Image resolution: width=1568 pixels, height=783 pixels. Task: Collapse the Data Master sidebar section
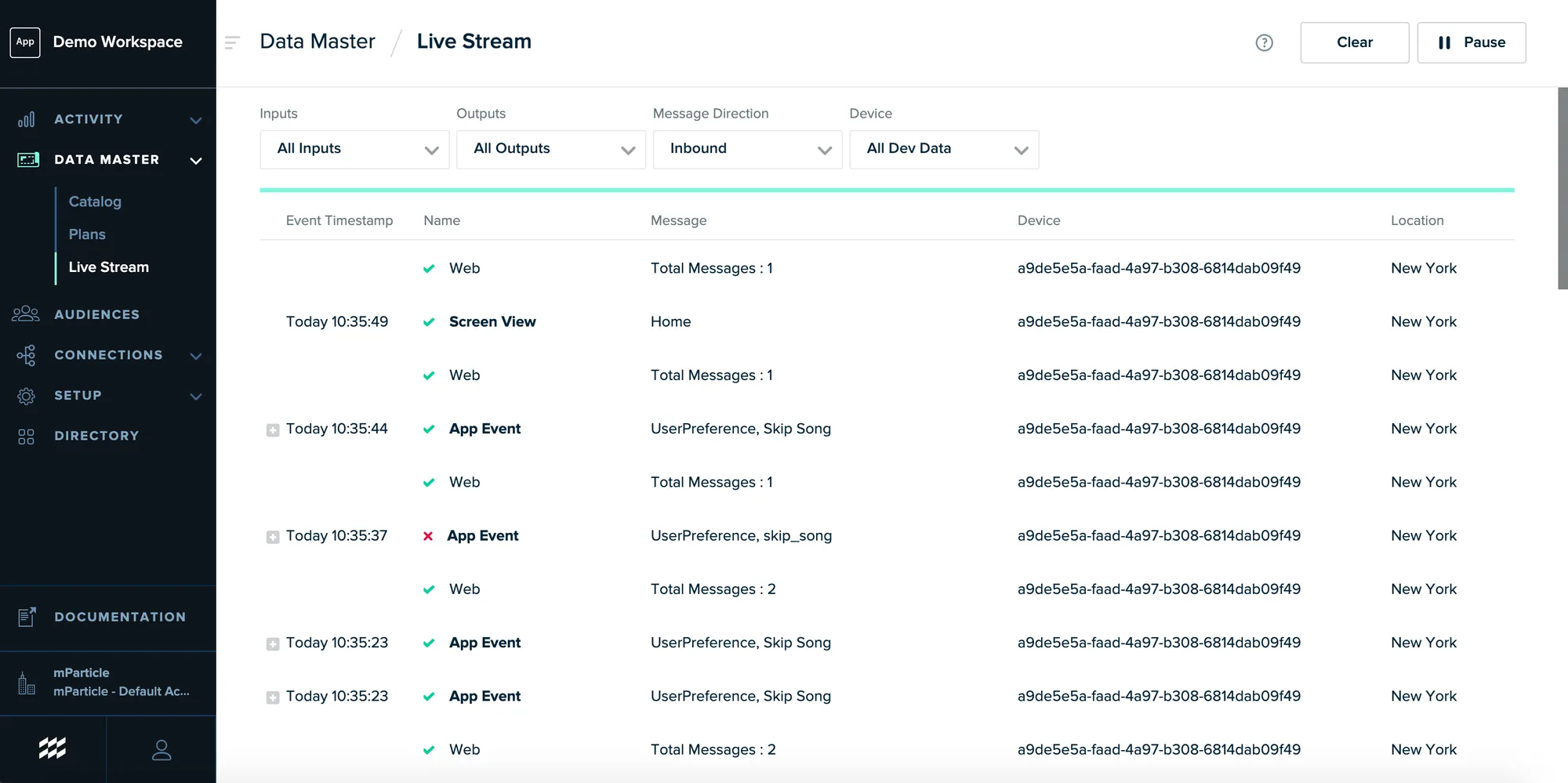pyautogui.click(x=196, y=160)
